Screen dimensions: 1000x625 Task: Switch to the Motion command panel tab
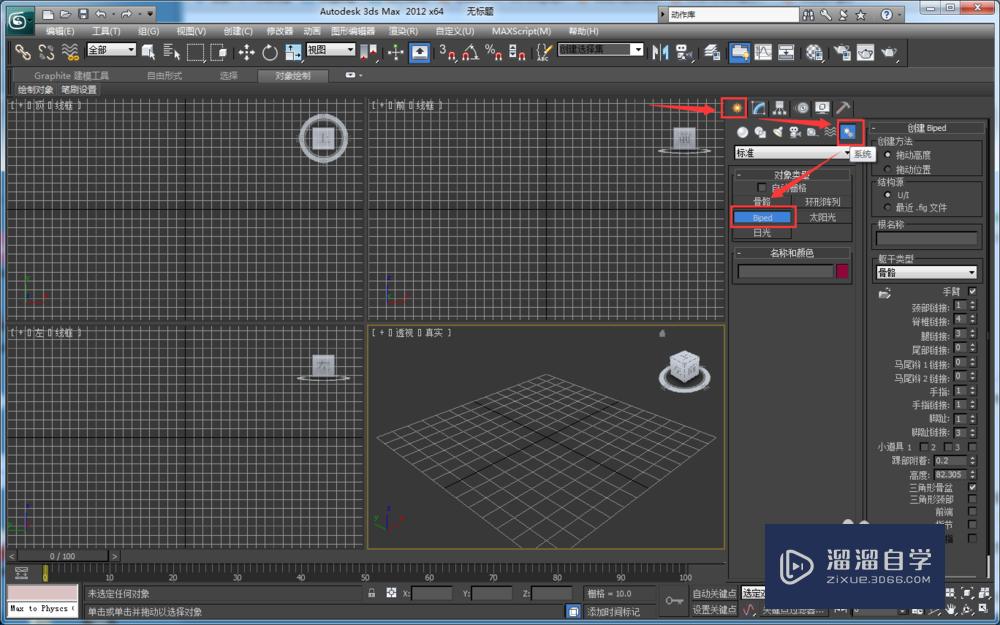(802, 108)
